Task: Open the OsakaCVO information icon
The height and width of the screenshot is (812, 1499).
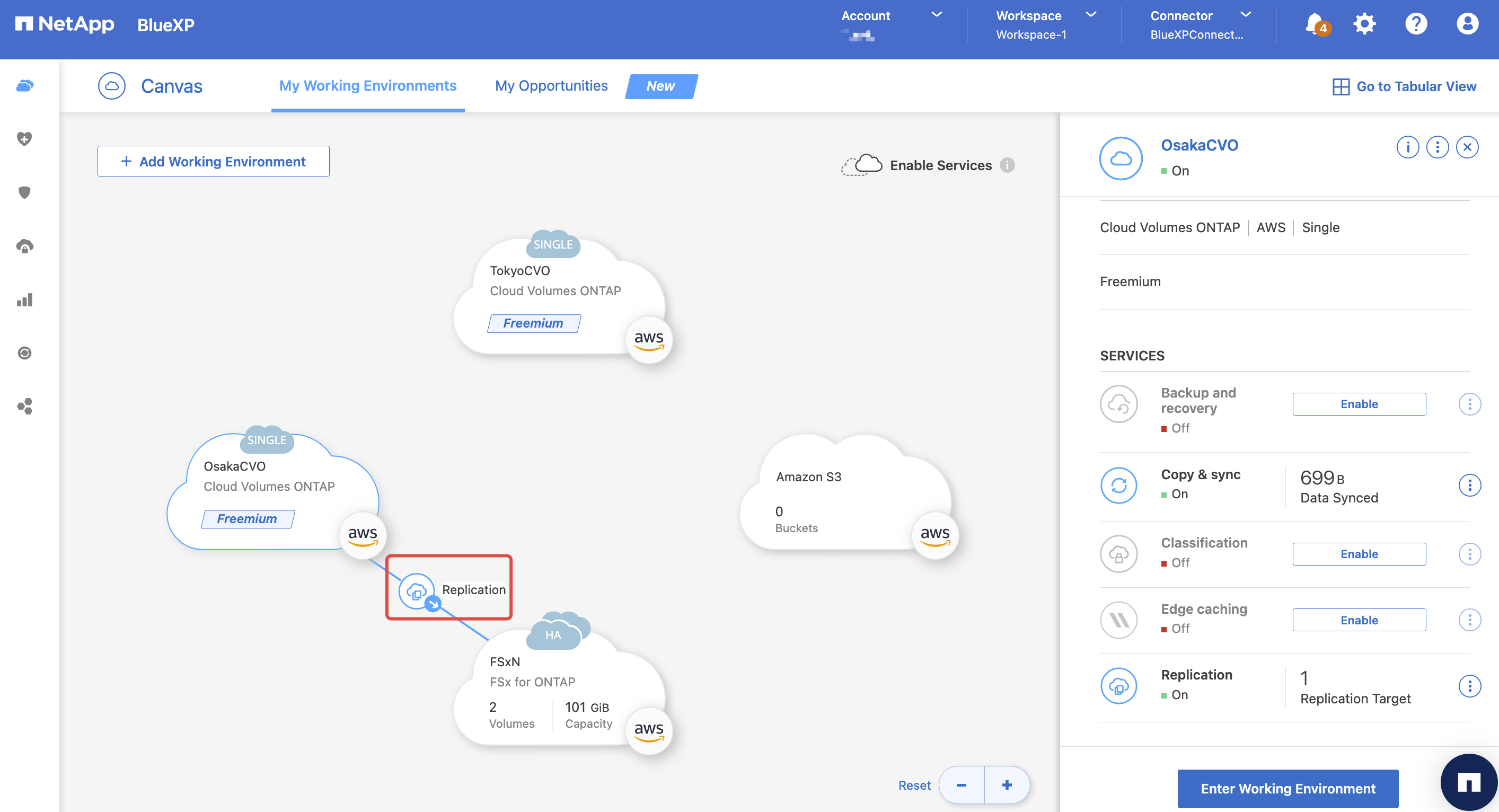Action: [x=1407, y=147]
